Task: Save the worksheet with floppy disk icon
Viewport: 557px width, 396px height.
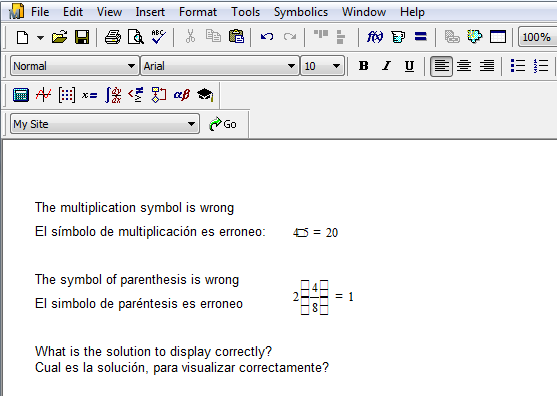Action: [82, 37]
